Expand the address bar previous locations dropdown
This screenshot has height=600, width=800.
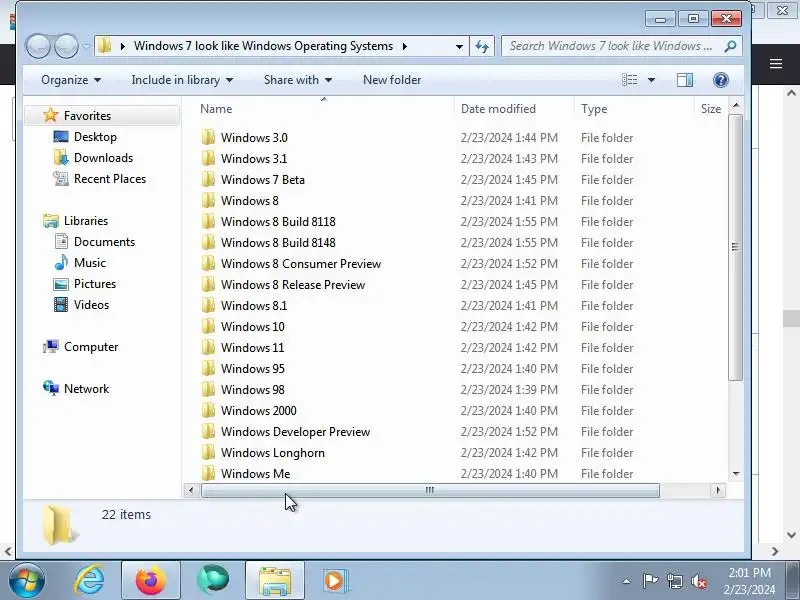[459, 46]
